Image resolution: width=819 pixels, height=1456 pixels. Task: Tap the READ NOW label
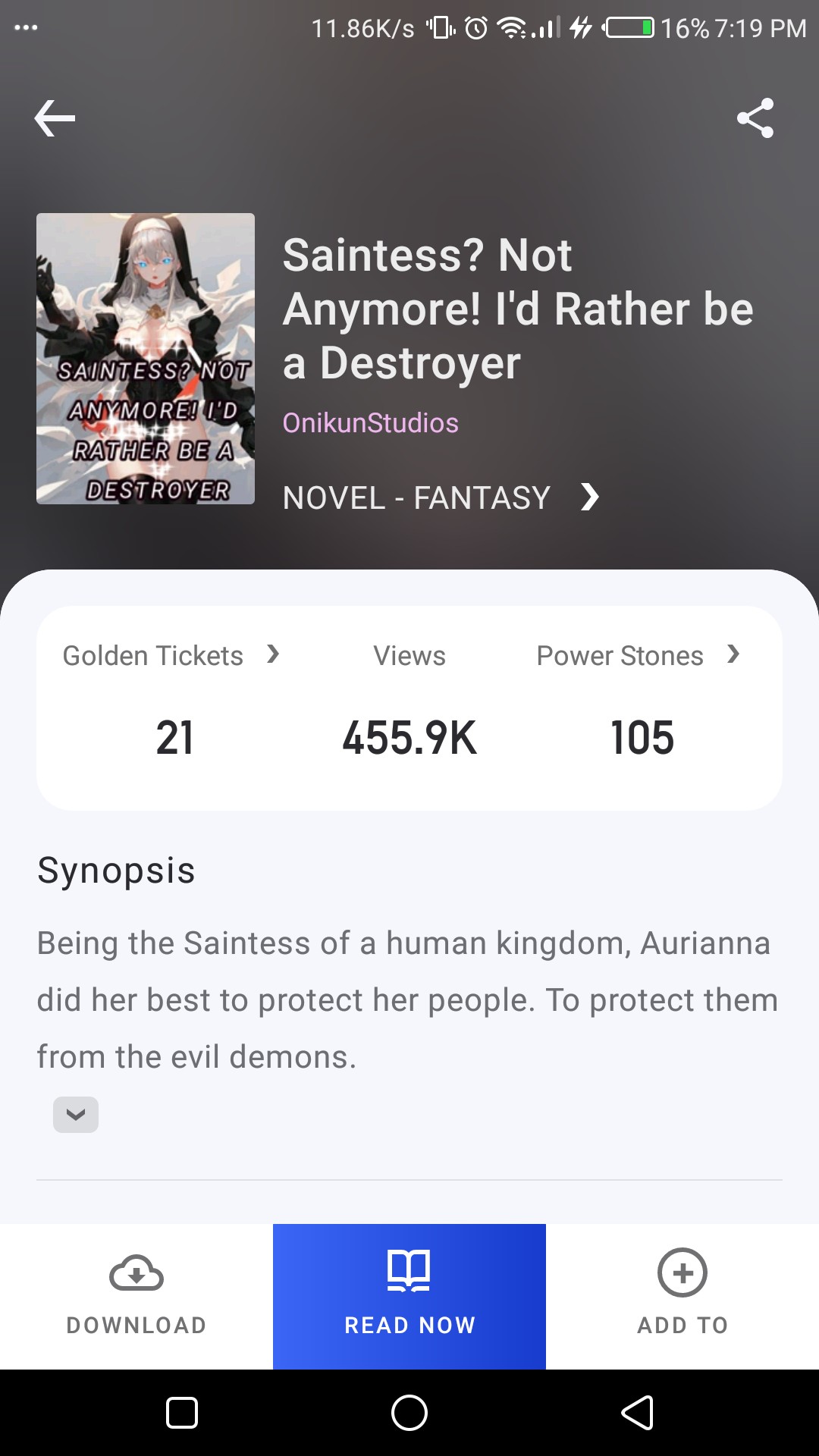pyautogui.click(x=410, y=1325)
